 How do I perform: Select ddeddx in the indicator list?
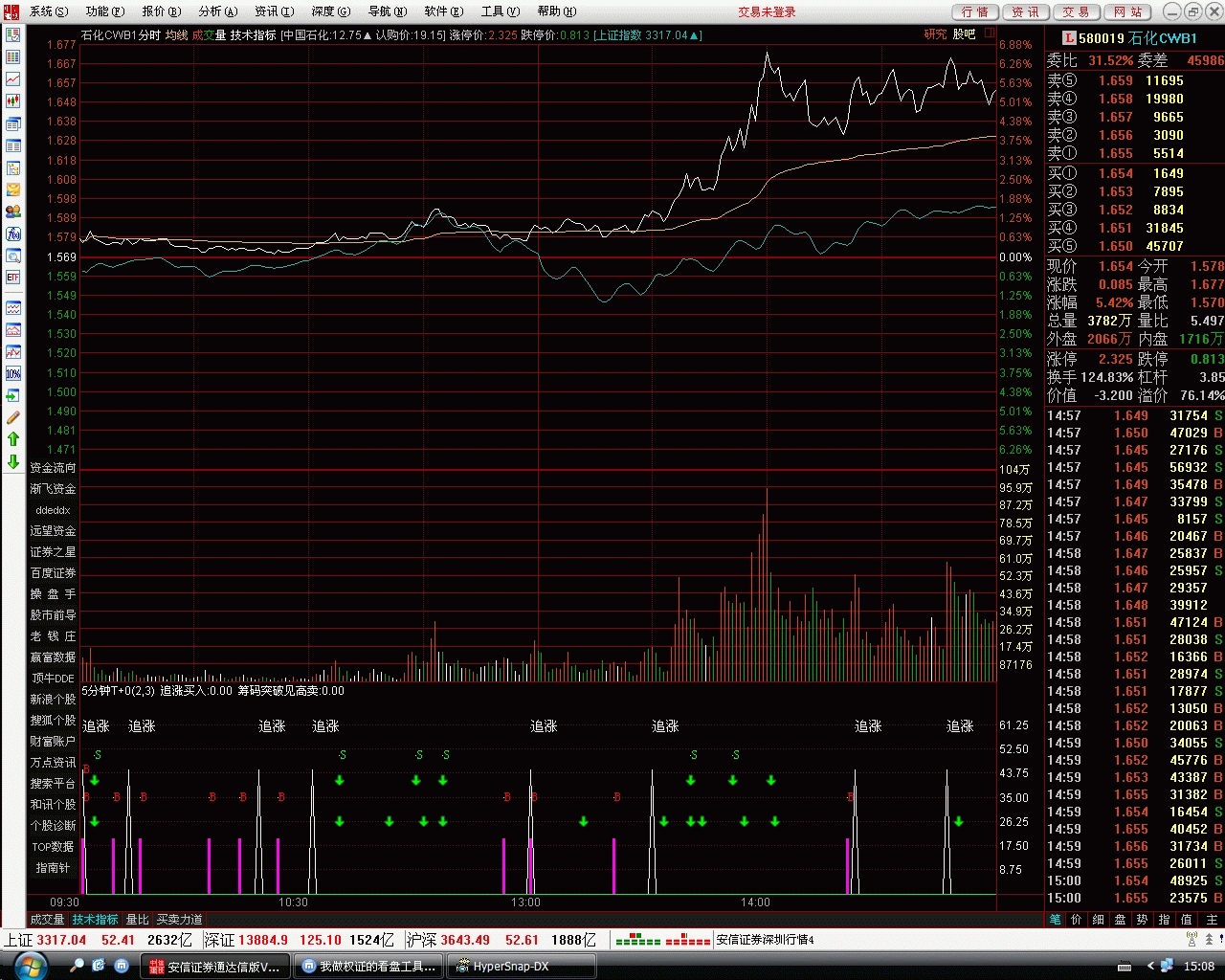pos(53,510)
